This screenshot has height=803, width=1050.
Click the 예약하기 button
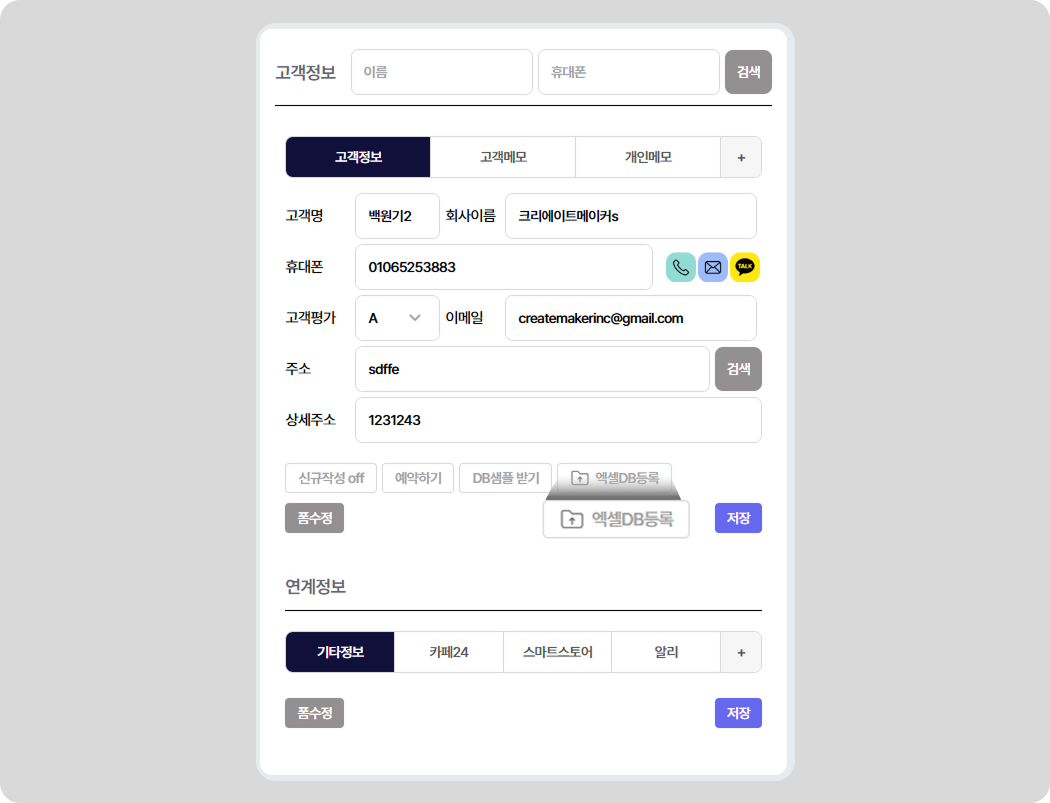tap(418, 478)
